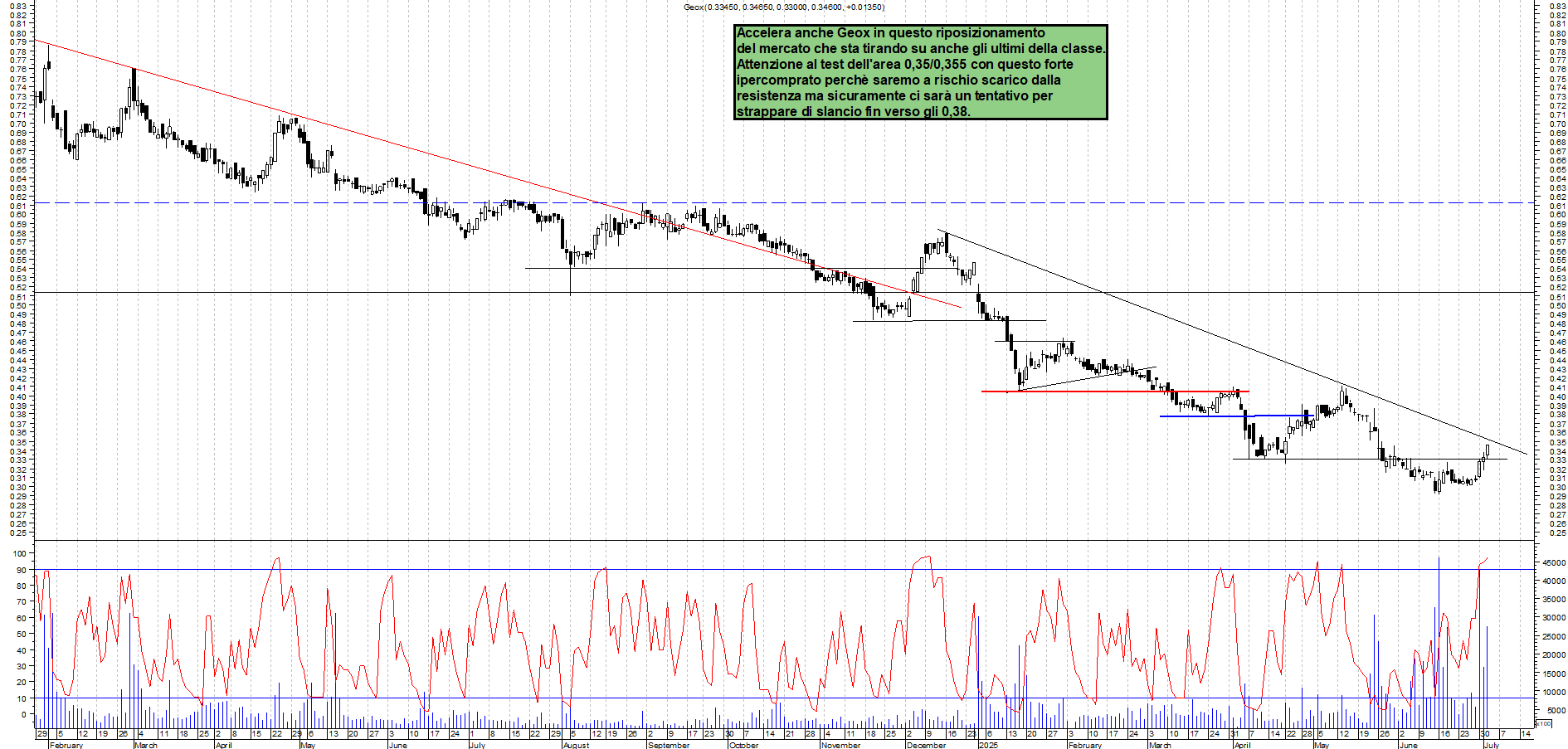Click the 0.25 price label on right axis

click(1557, 533)
